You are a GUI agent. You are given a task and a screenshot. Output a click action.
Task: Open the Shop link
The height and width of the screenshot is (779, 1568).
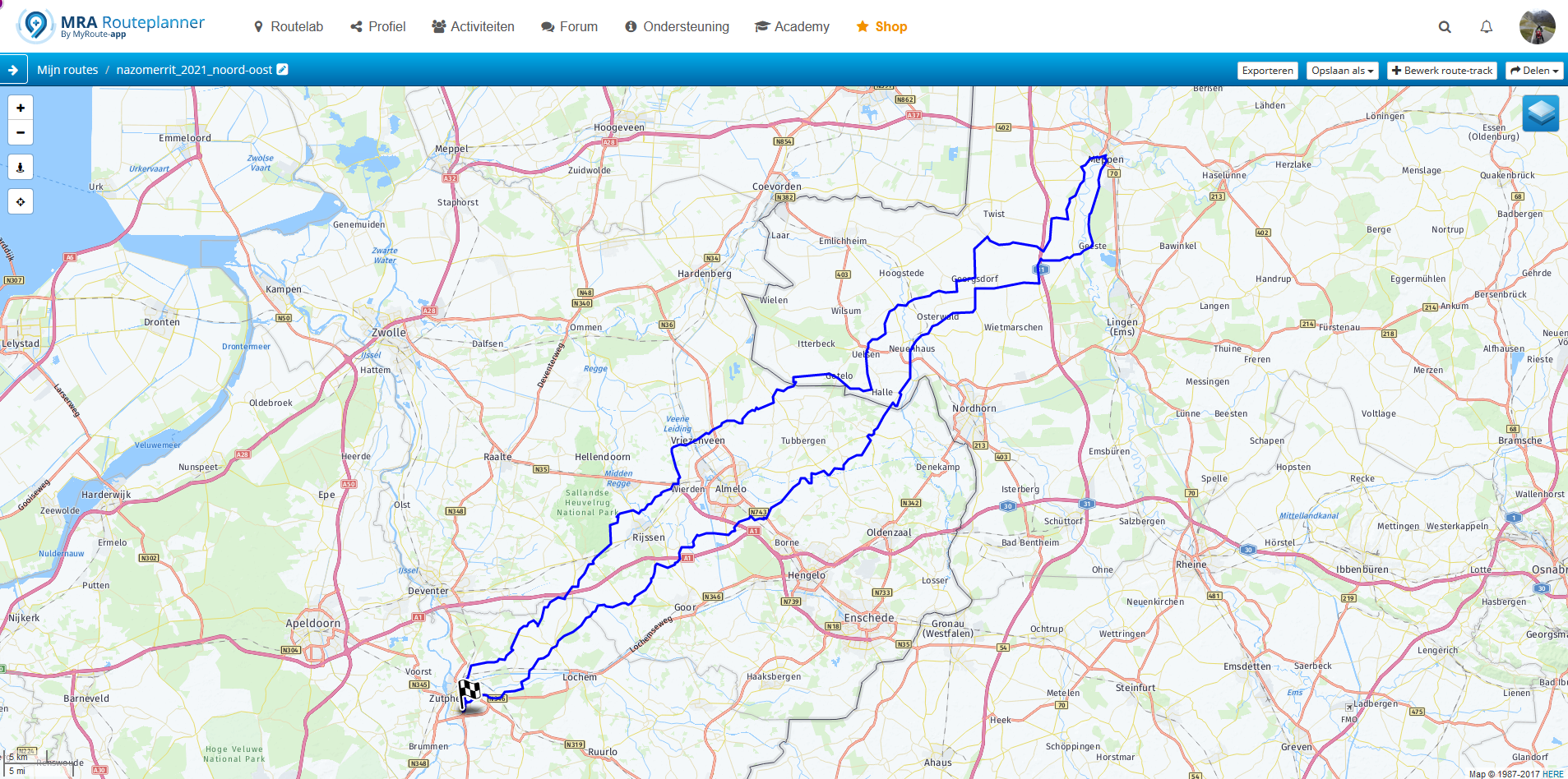point(881,27)
